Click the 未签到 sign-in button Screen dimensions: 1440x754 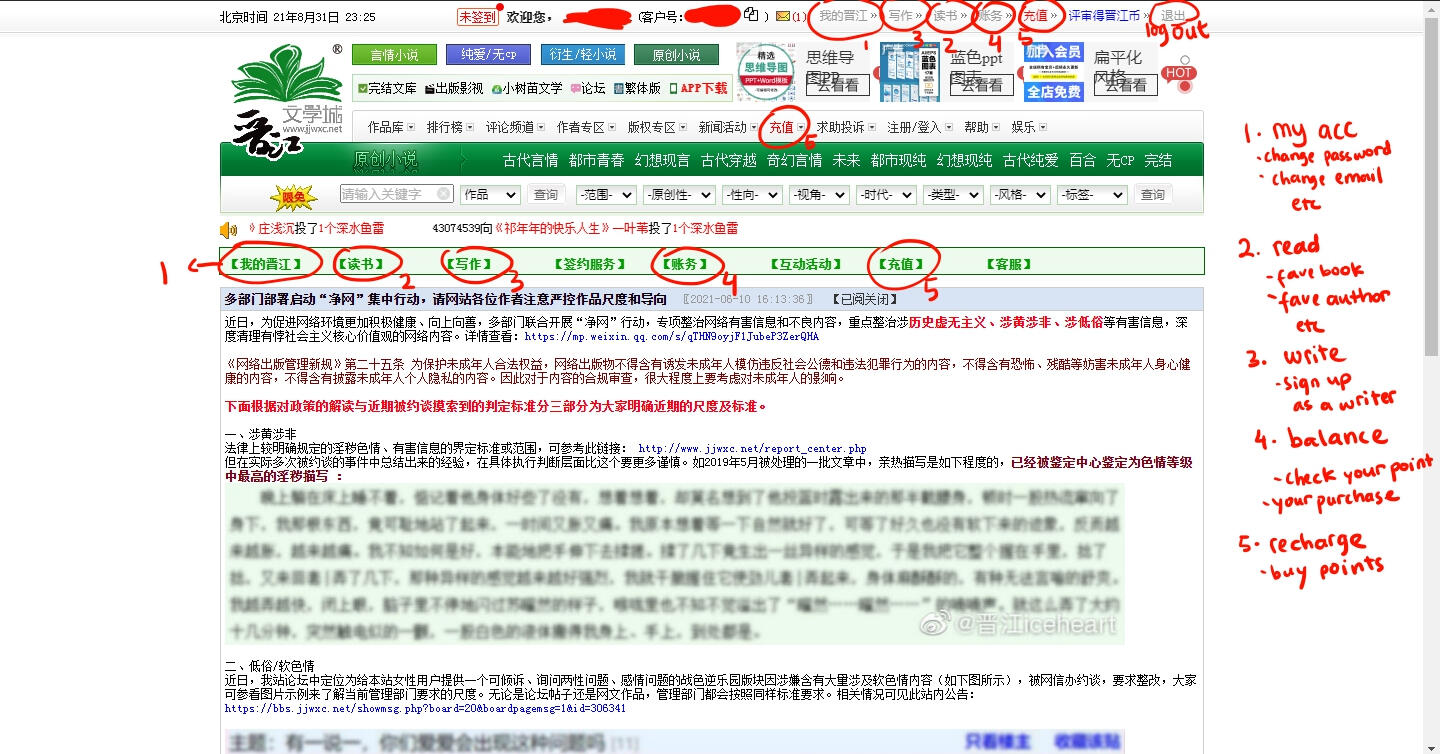pos(477,17)
